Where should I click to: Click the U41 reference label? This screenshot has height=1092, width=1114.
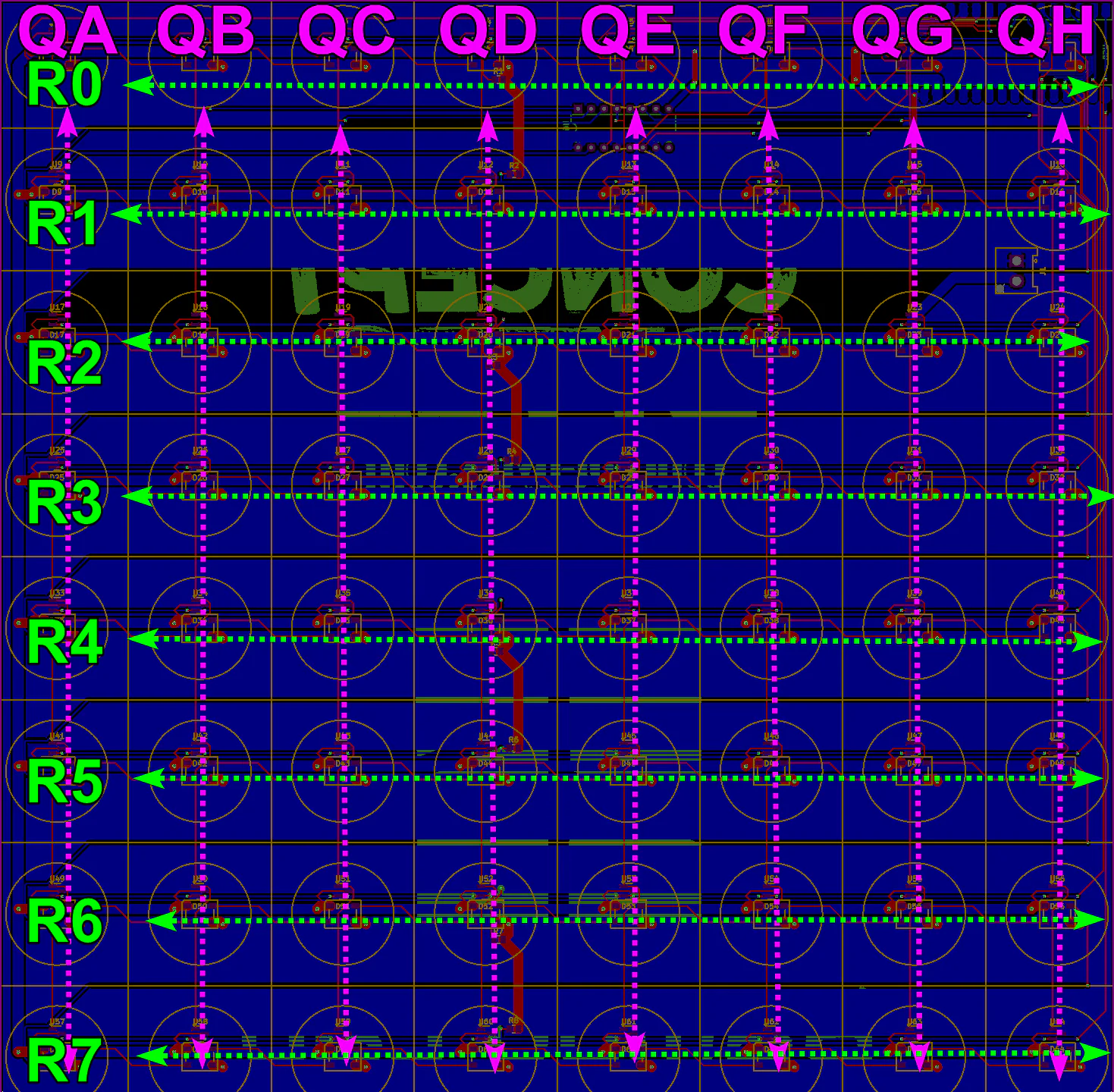point(57,736)
